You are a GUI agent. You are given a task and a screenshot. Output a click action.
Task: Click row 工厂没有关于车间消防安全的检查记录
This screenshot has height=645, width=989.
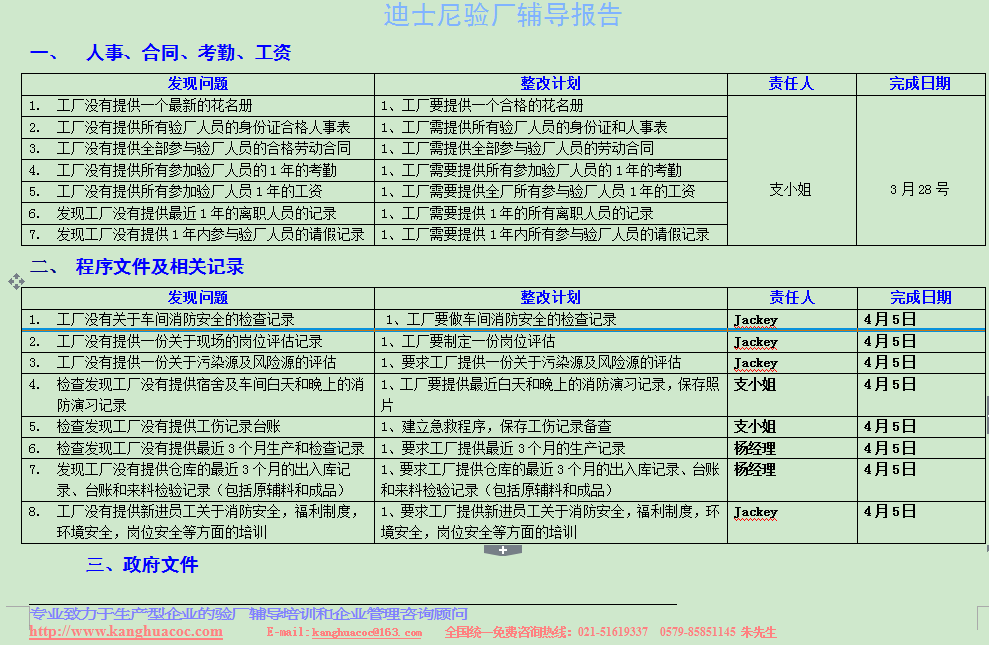point(198,320)
